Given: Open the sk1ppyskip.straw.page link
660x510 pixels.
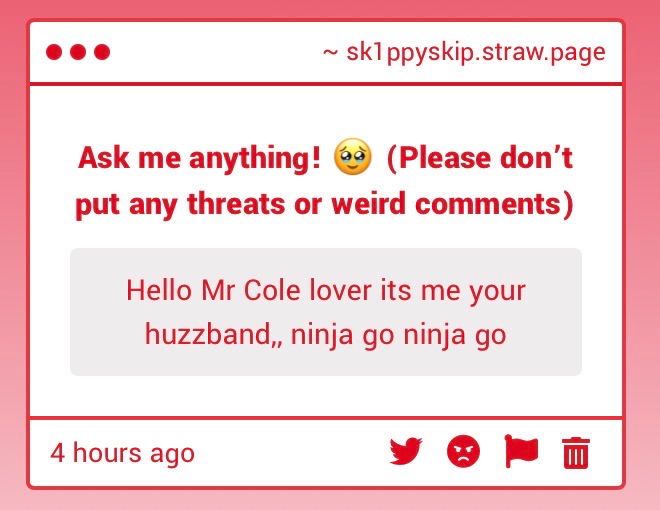Looking at the screenshot, I should pos(476,52).
